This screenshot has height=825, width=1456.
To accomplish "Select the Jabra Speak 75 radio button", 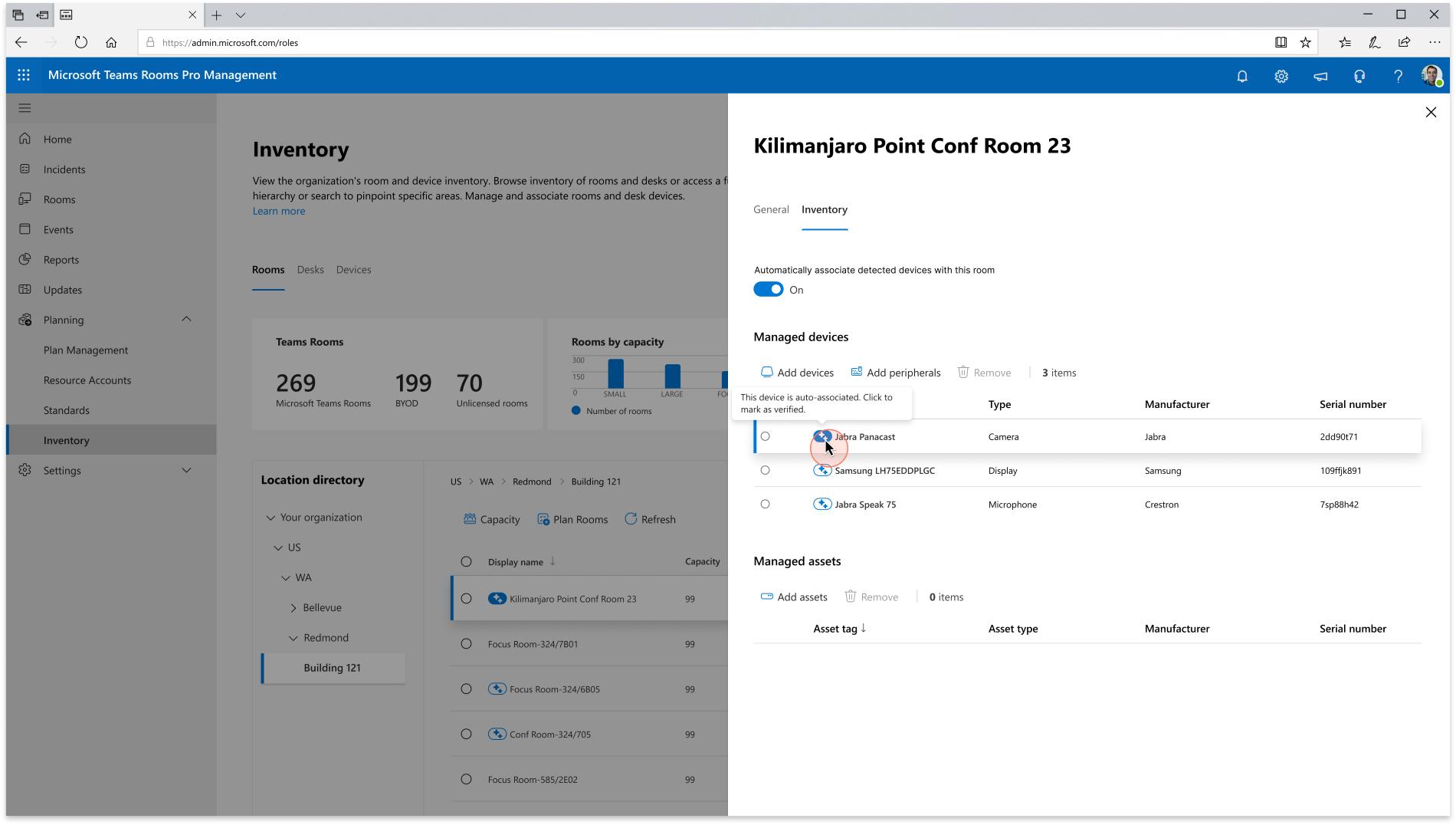I will (765, 505).
